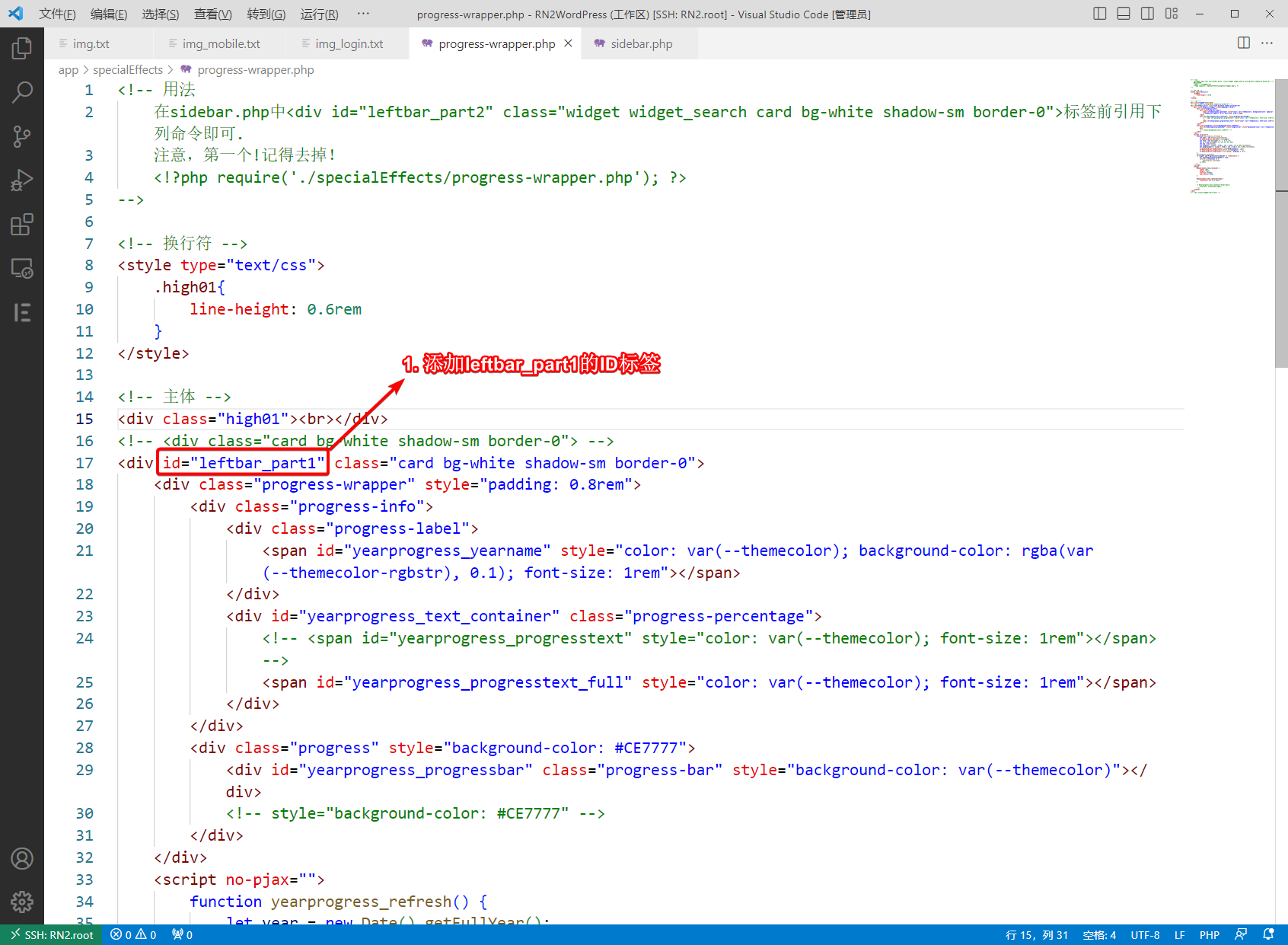Open customize layout icon

point(1172,14)
